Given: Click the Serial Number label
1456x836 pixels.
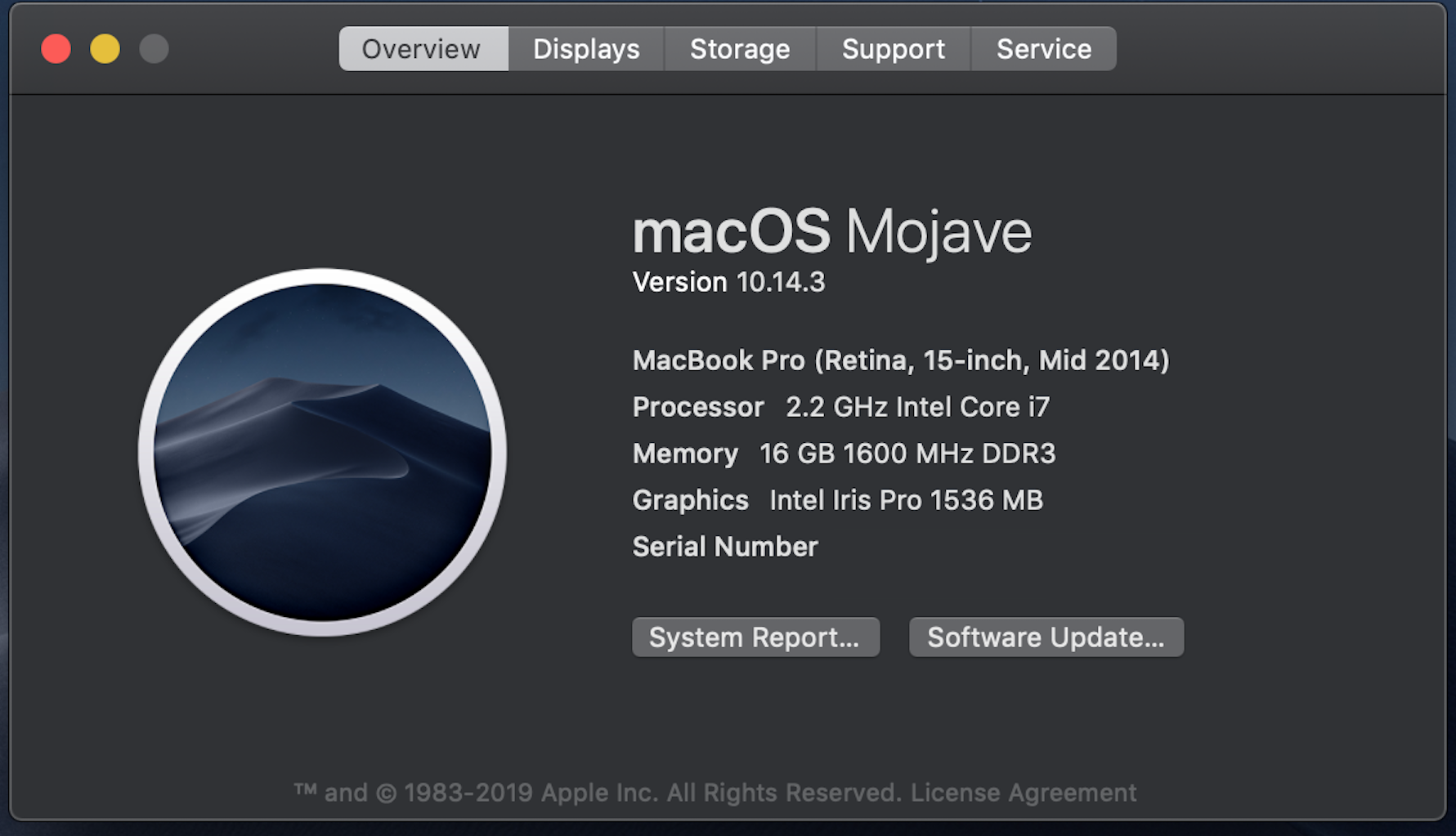Looking at the screenshot, I should coord(725,547).
